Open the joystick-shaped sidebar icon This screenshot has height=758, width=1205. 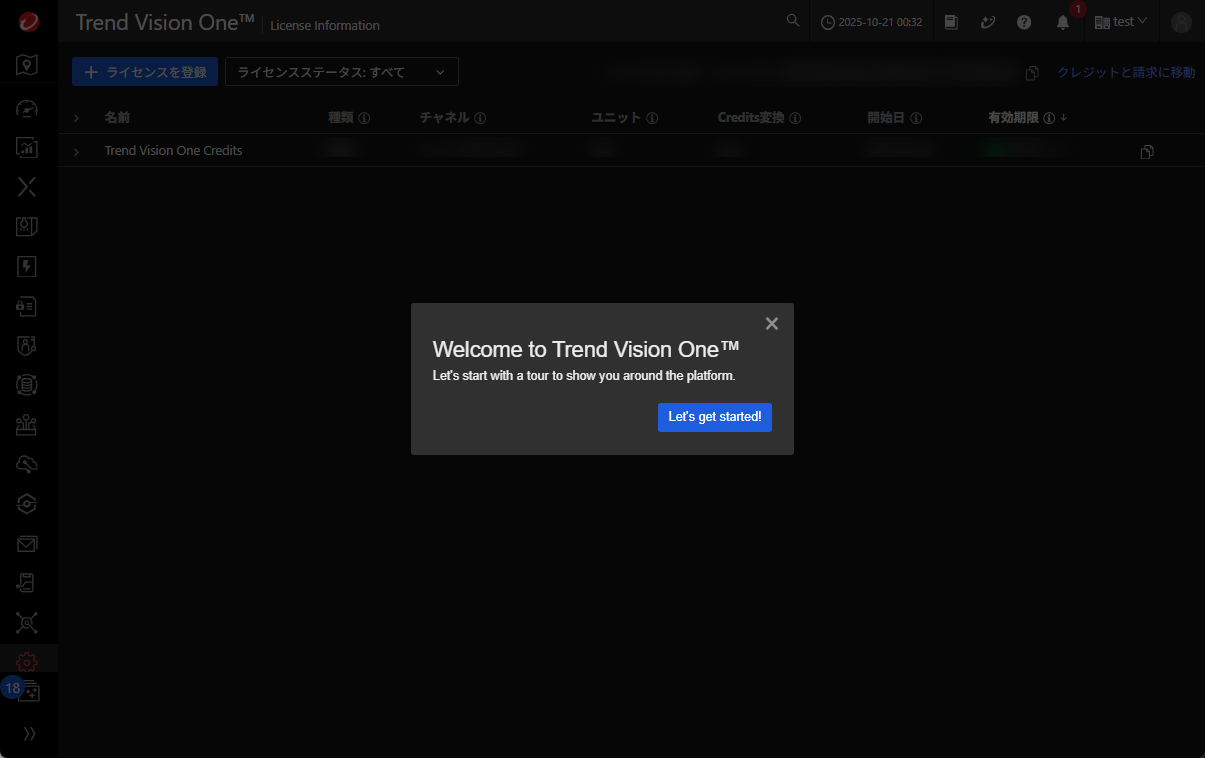click(28, 425)
